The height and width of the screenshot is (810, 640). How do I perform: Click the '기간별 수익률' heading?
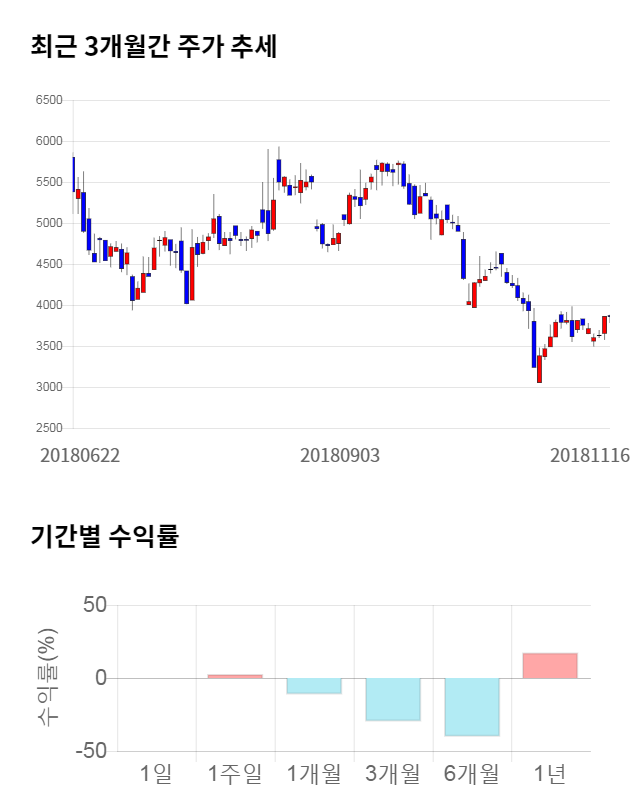click(x=104, y=536)
